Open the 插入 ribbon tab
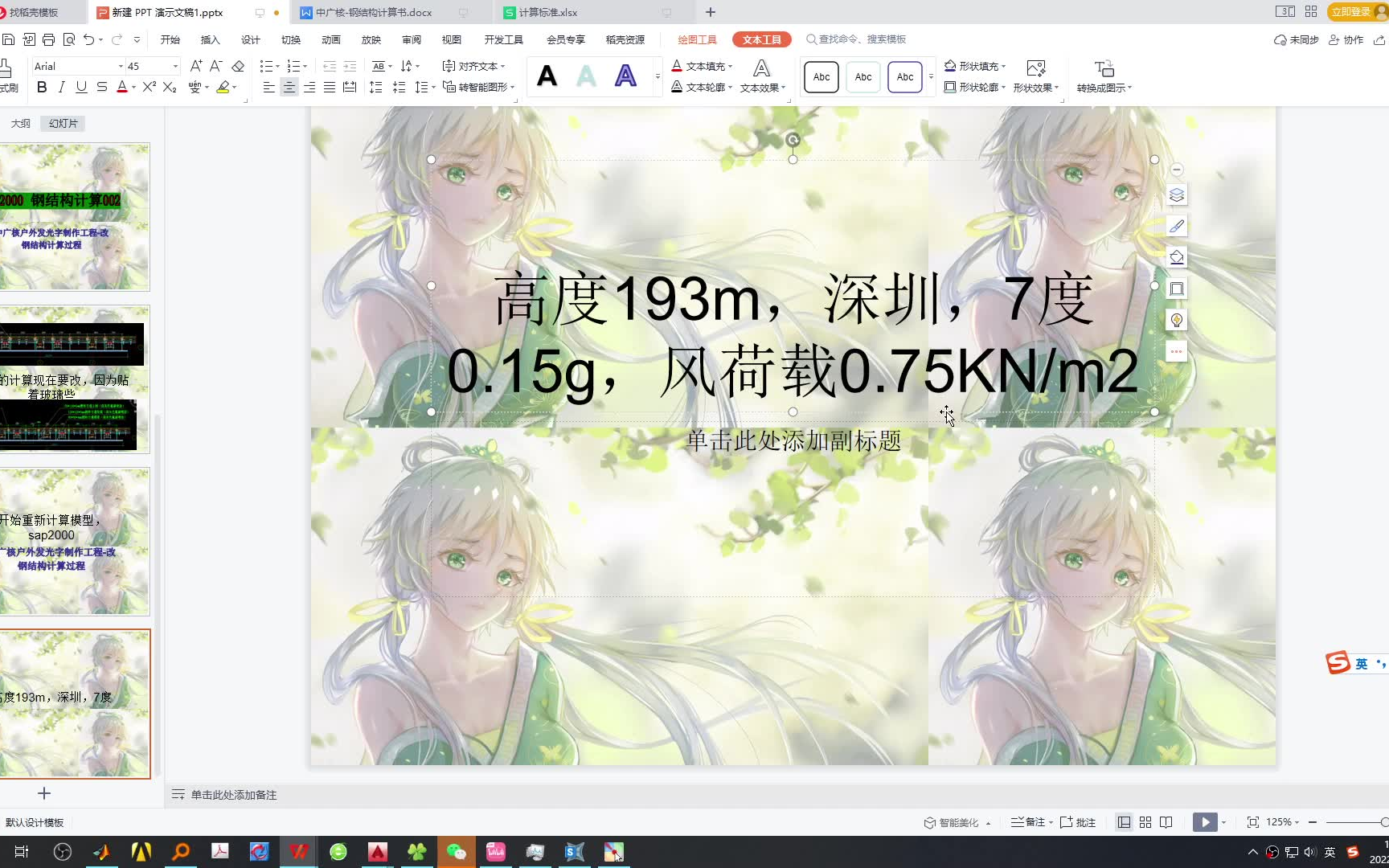Viewport: 1389px width, 868px height. point(210,39)
